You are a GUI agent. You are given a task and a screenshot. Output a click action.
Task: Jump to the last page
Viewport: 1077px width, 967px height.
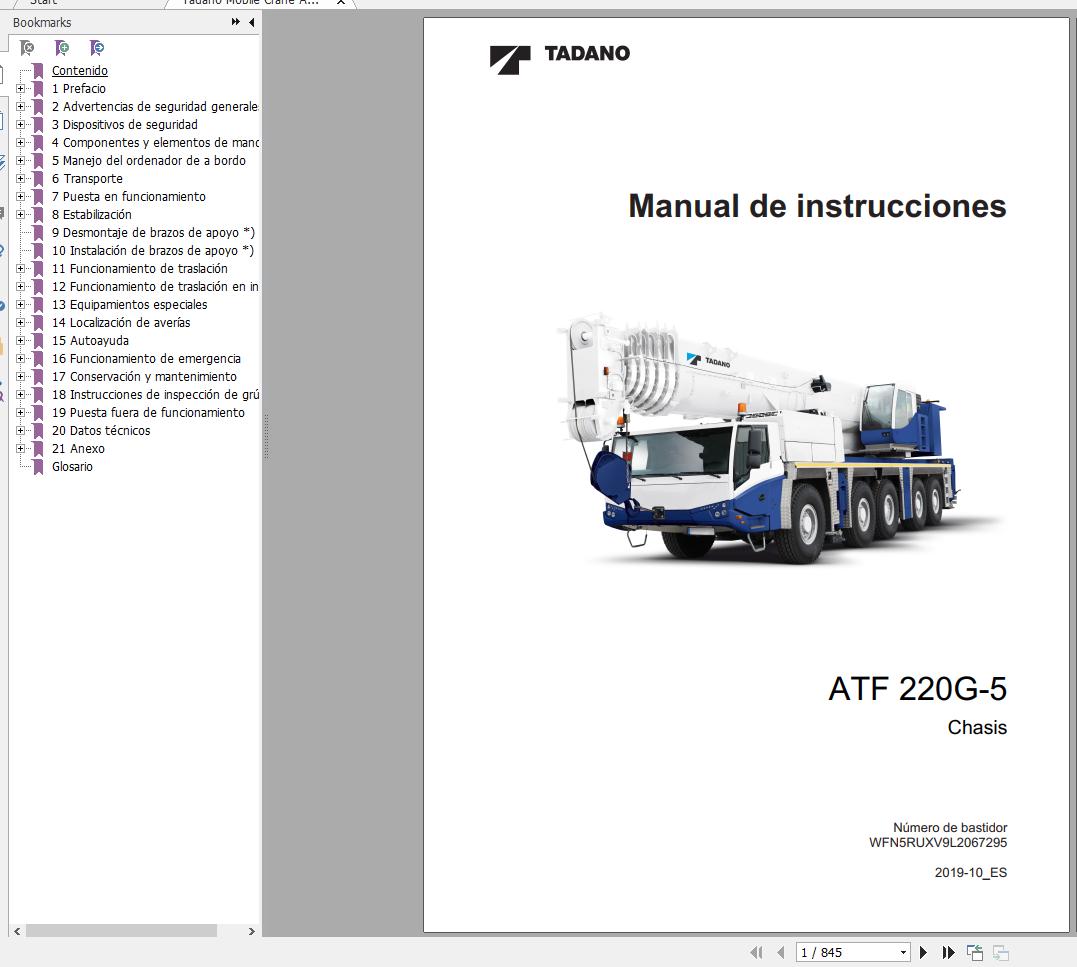tap(948, 951)
